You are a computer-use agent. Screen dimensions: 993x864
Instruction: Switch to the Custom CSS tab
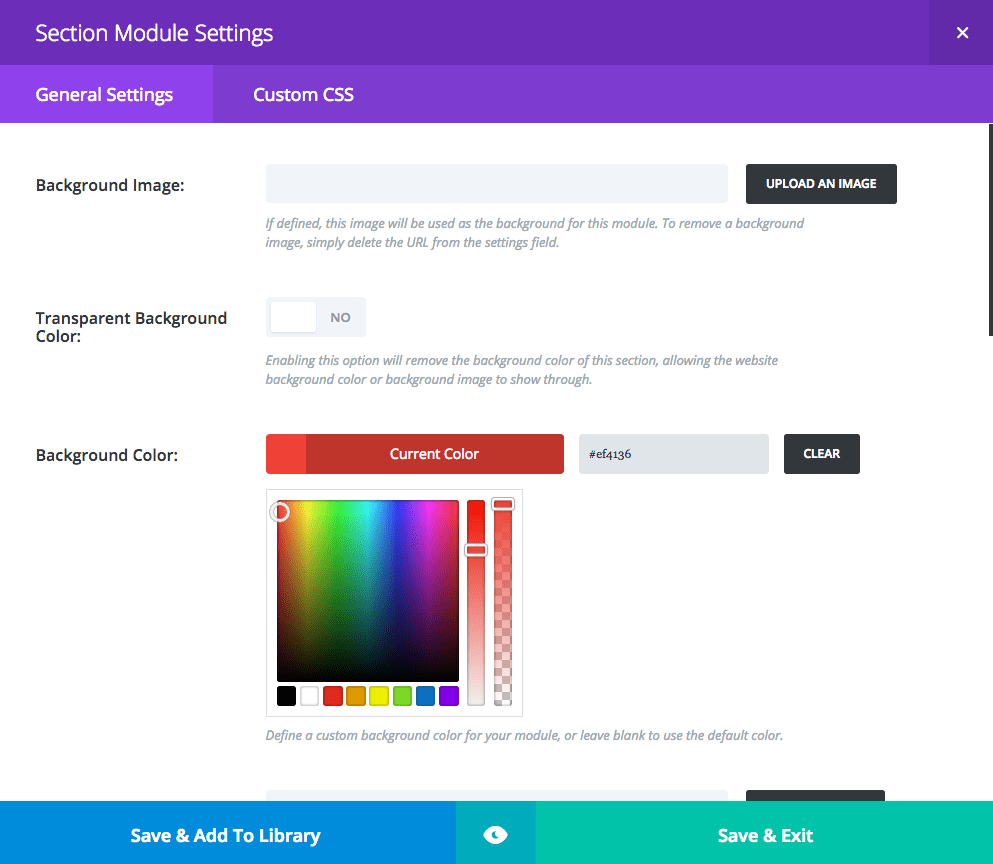click(x=303, y=95)
